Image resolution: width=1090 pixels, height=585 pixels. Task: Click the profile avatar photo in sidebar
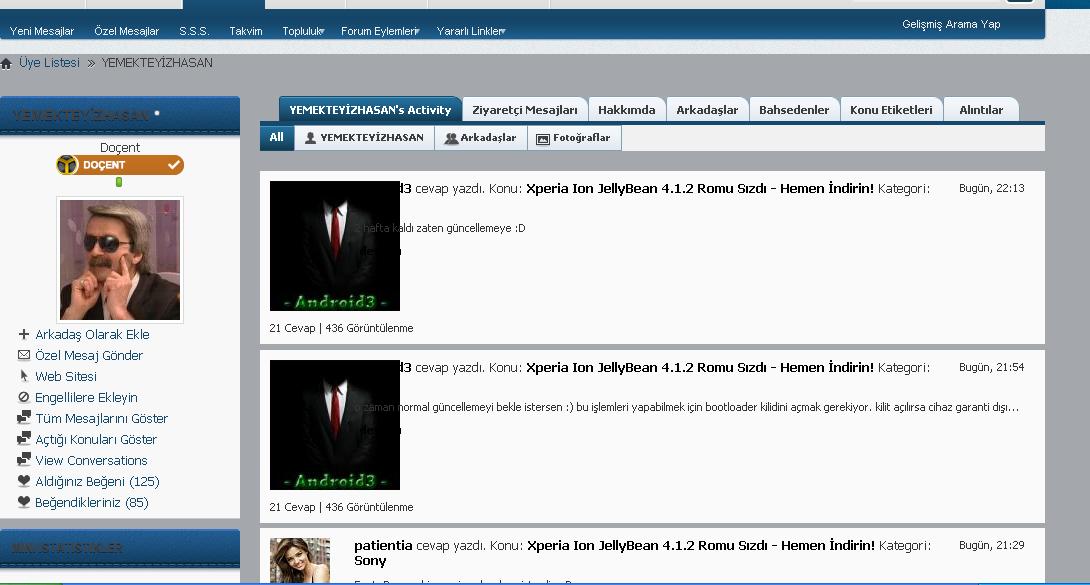[120, 260]
